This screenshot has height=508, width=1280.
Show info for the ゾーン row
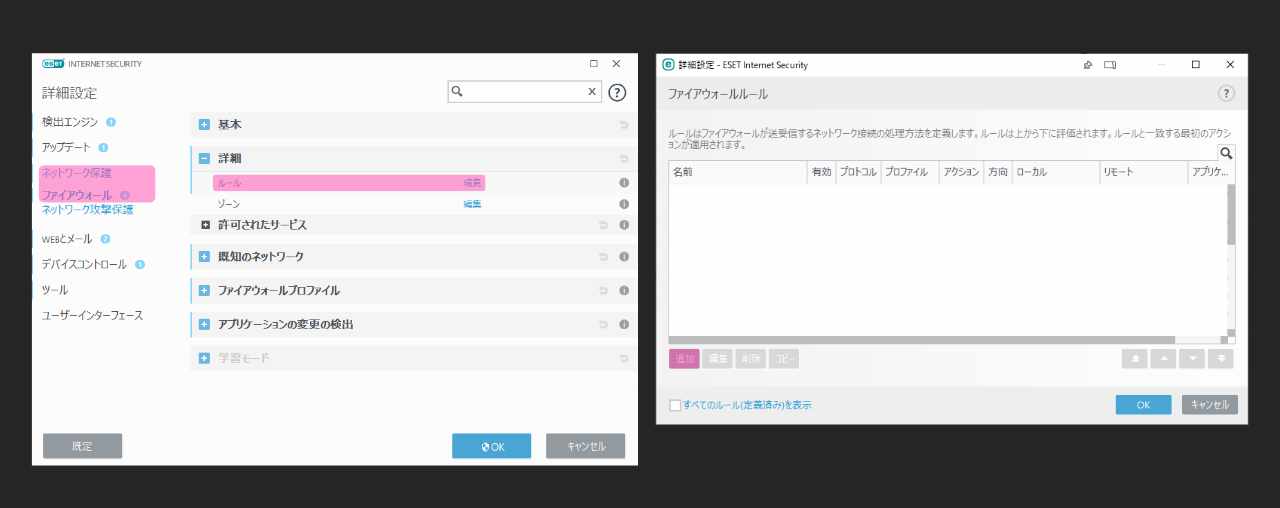(x=624, y=204)
